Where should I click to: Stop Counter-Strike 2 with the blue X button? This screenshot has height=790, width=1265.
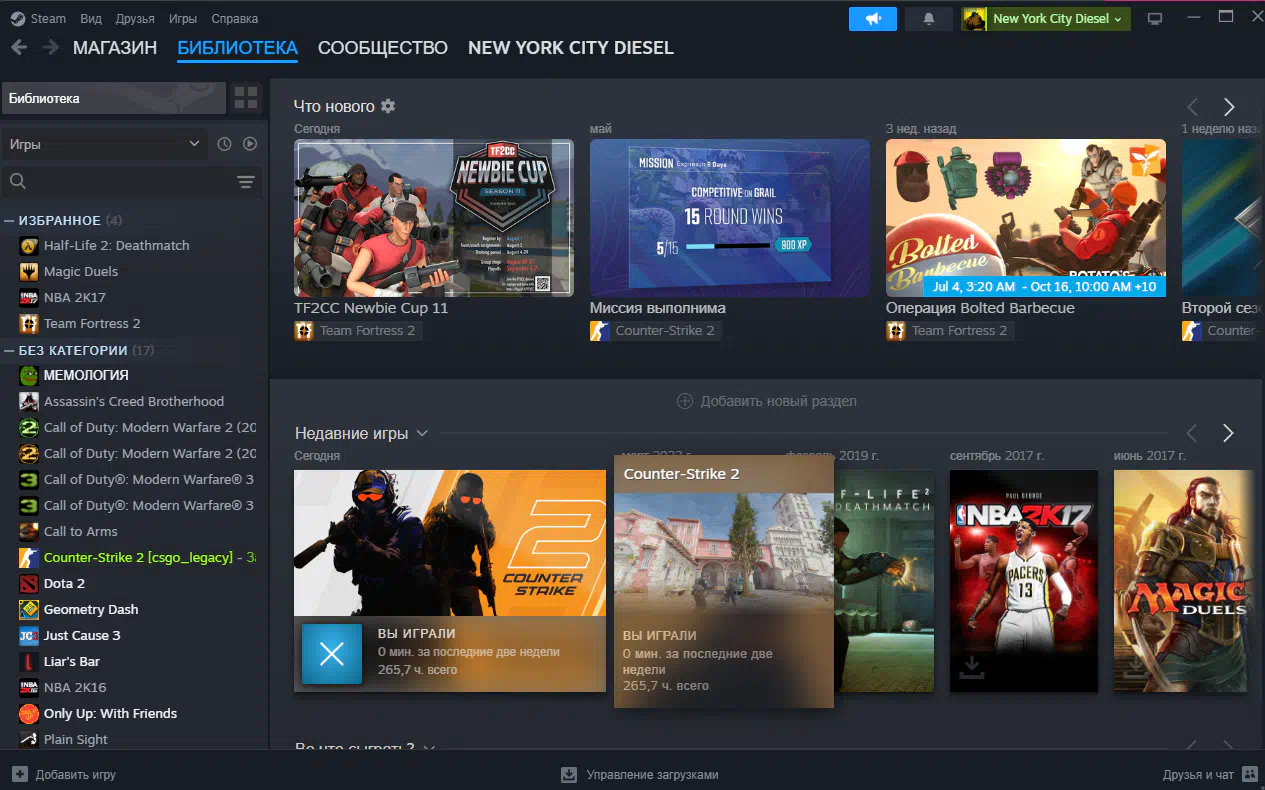pyautogui.click(x=332, y=654)
